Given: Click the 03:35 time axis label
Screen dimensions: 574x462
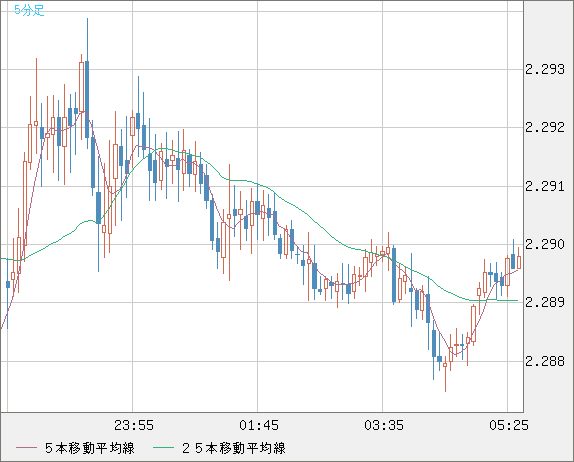Looking at the screenshot, I should 384,425.
